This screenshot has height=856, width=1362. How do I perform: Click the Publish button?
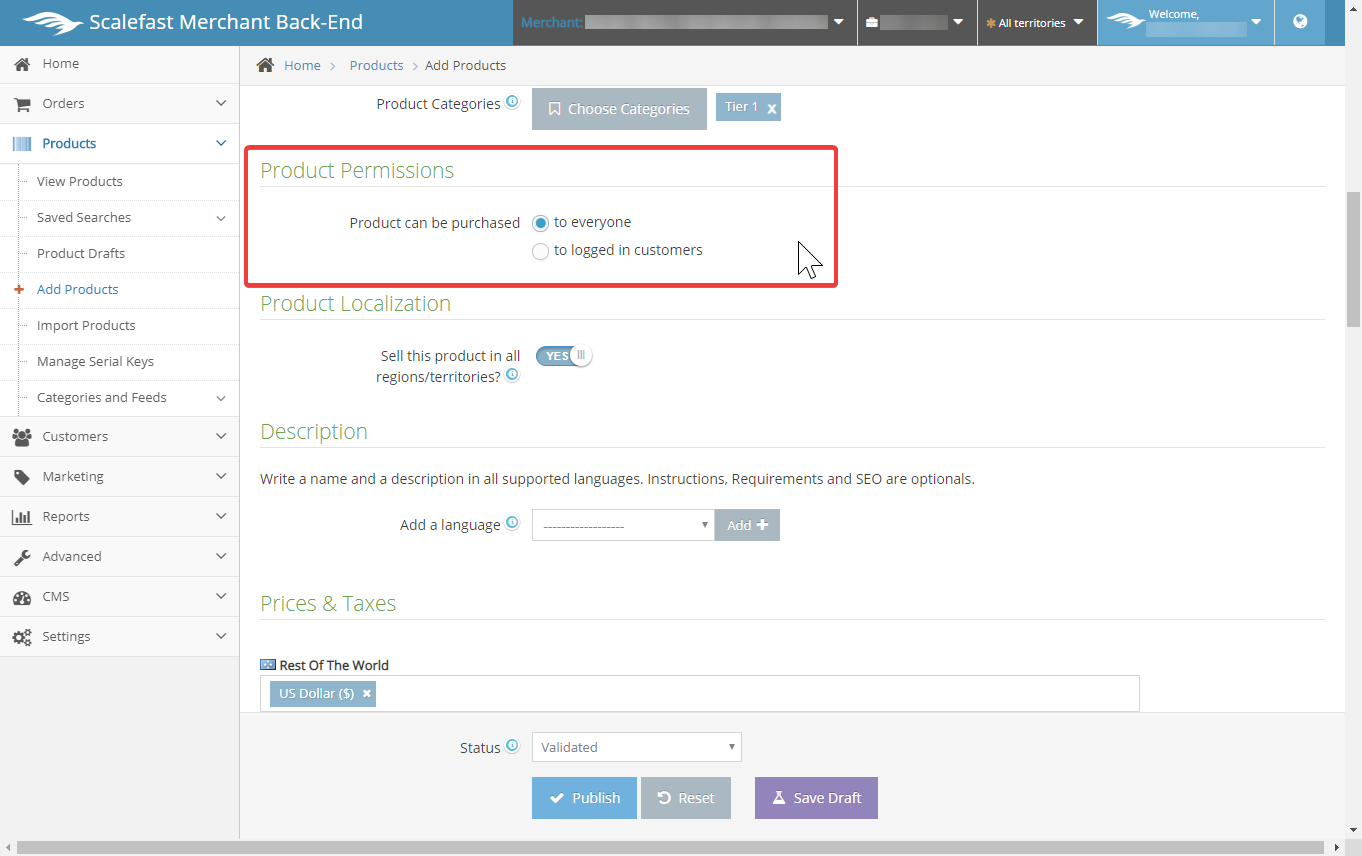click(x=584, y=798)
